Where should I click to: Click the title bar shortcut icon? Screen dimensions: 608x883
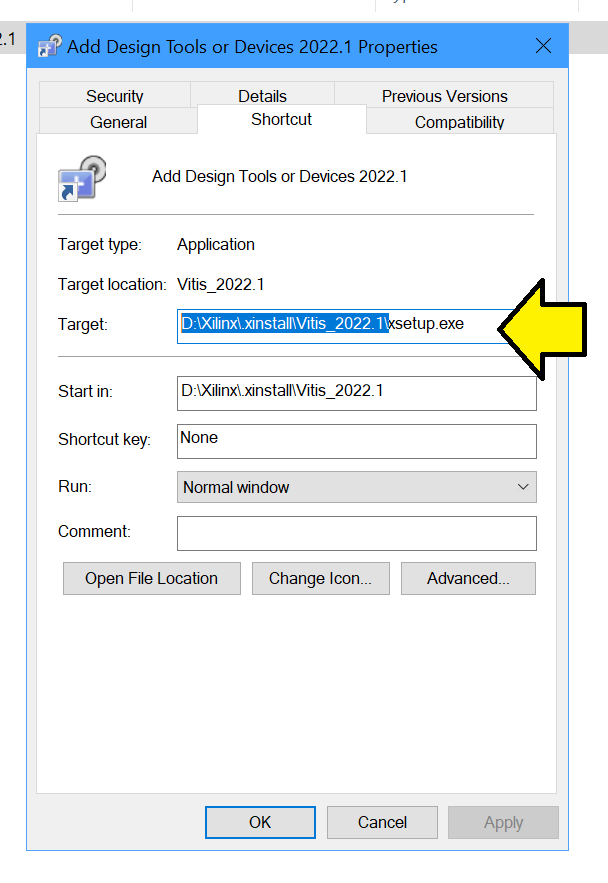point(50,46)
